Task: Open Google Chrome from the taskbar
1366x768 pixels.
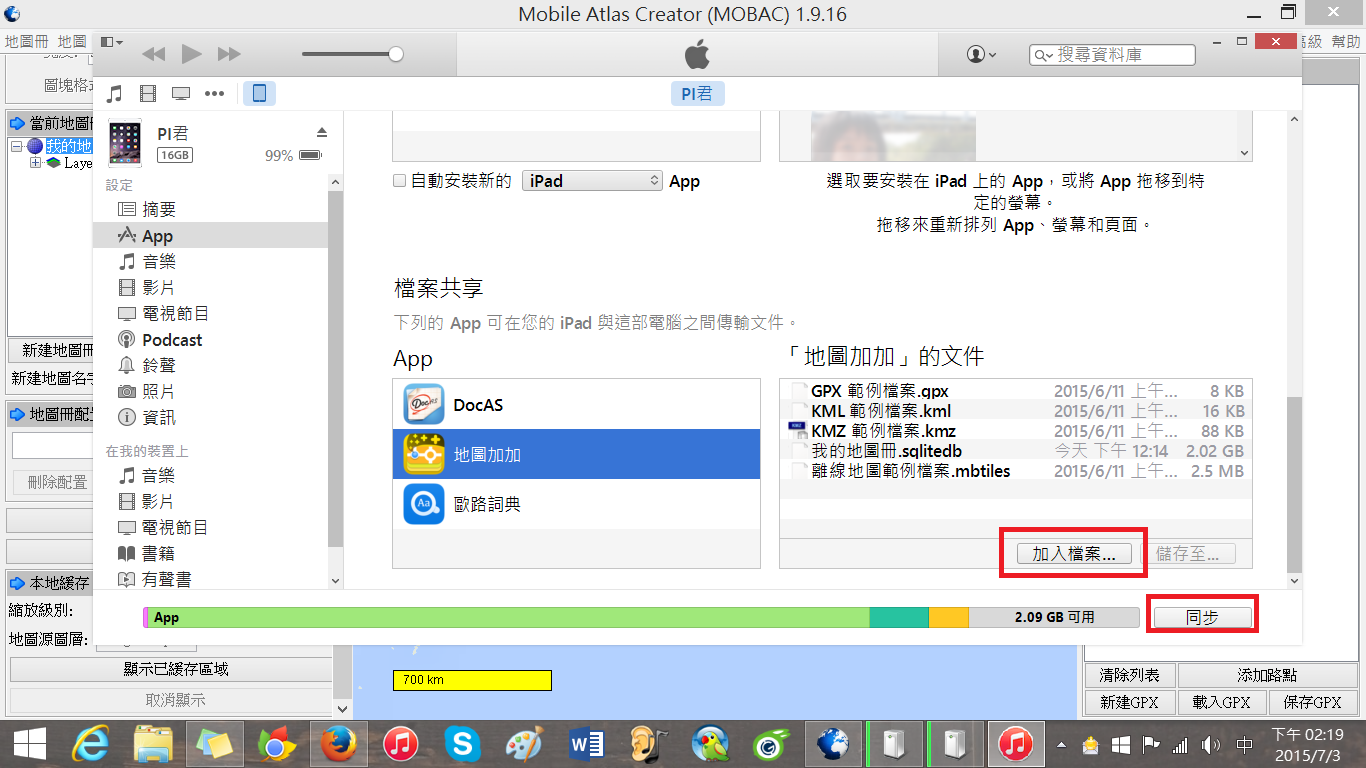Action: point(275,744)
